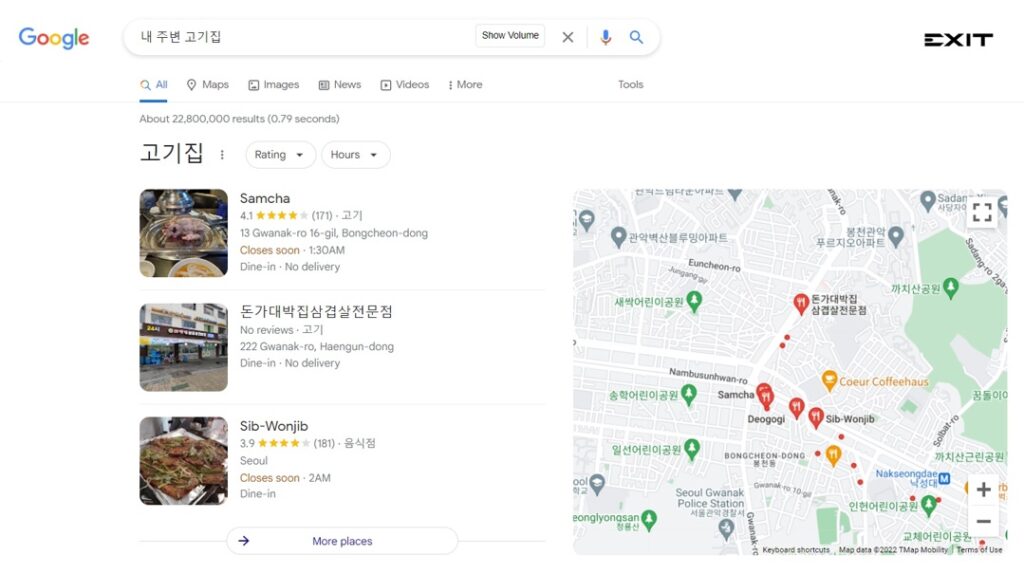Open the Samcha restaurant listing title
Viewport: 1024px width, 574px height.
264,198
